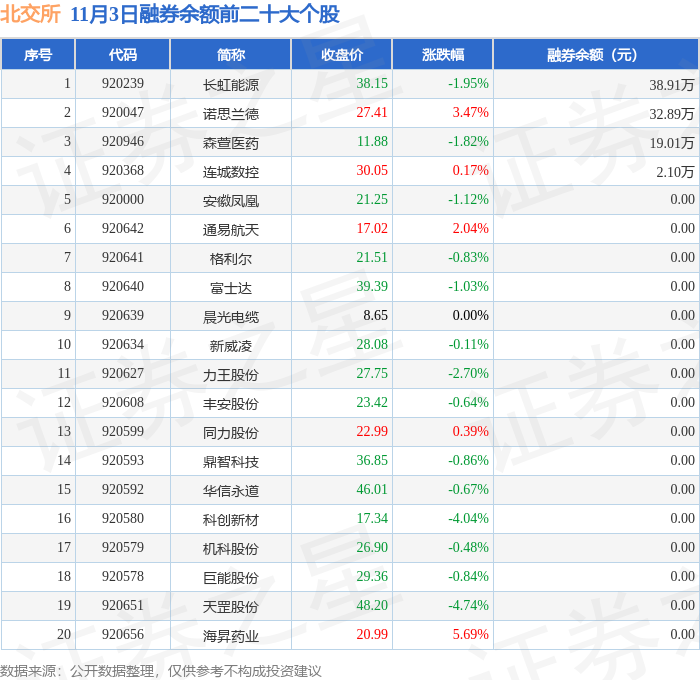Select stock code 920642
Image resolution: width=700 pixels, height=680 pixels.
click(123, 229)
